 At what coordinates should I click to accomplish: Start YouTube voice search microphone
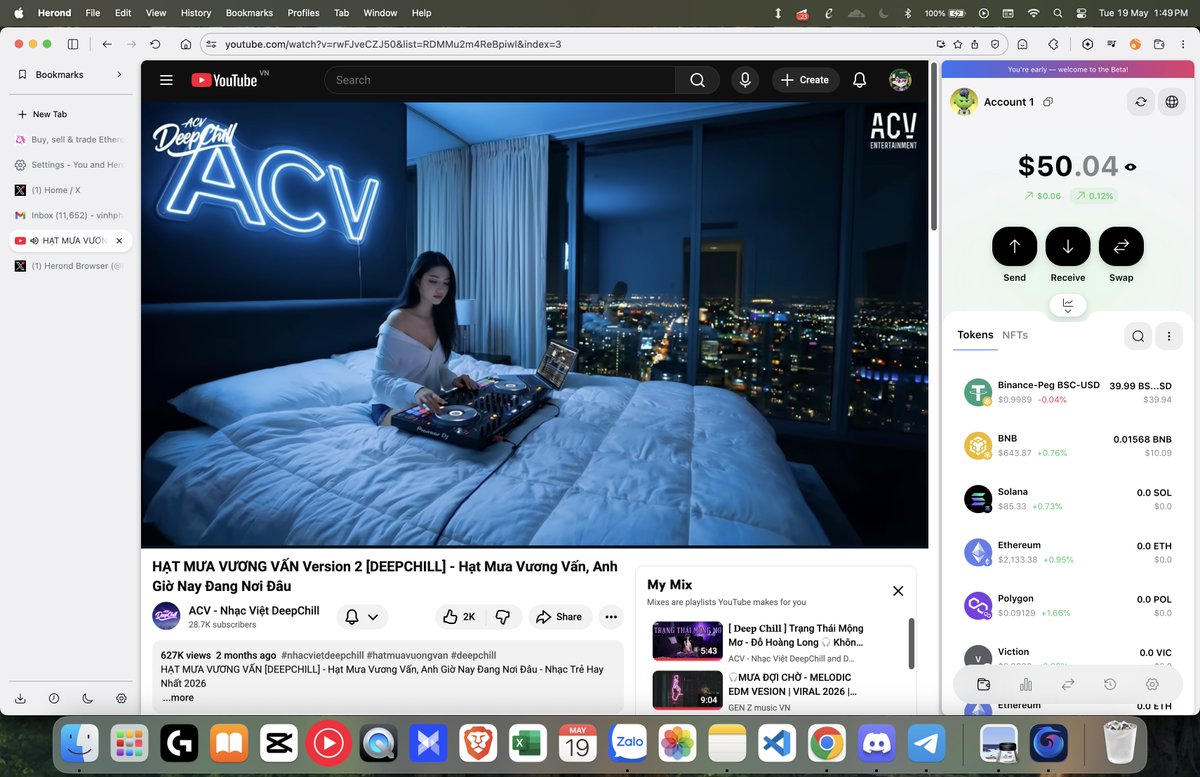click(x=744, y=80)
